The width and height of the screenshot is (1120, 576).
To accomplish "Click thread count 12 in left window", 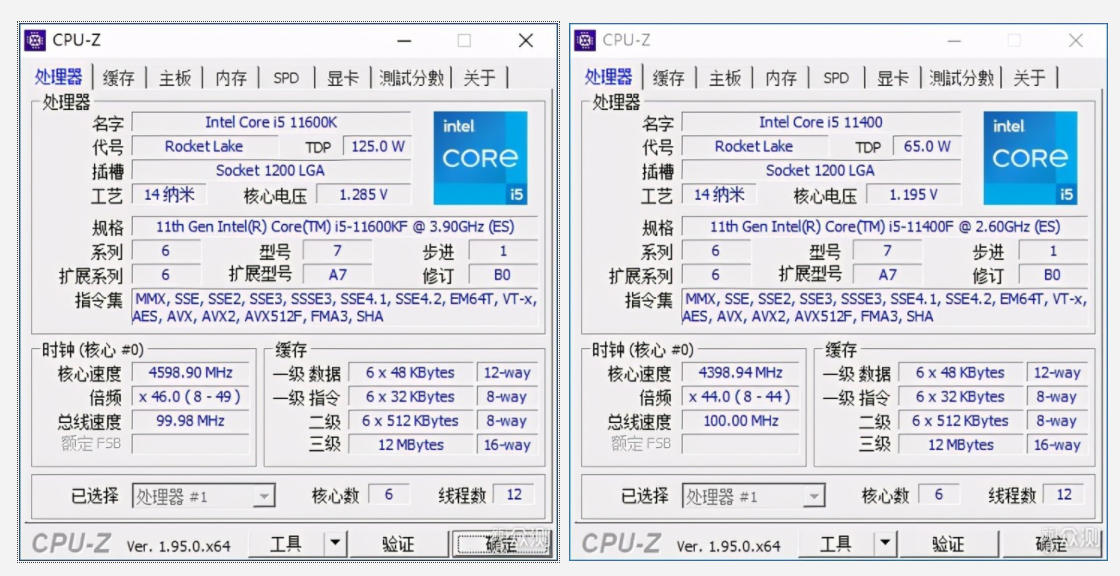I will [514, 495].
